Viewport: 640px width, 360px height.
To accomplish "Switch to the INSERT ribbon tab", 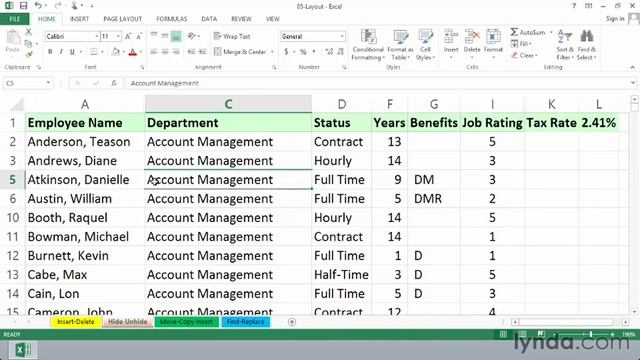I will (x=79, y=19).
